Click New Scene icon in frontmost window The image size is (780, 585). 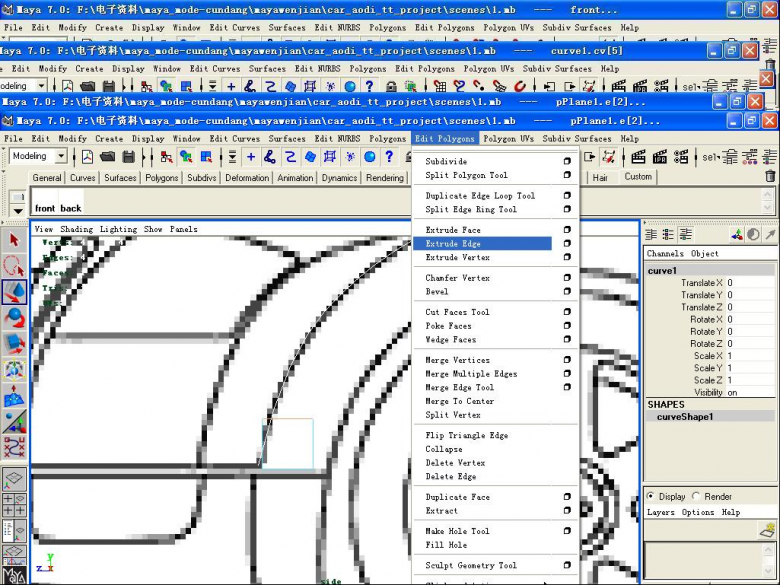(87, 157)
